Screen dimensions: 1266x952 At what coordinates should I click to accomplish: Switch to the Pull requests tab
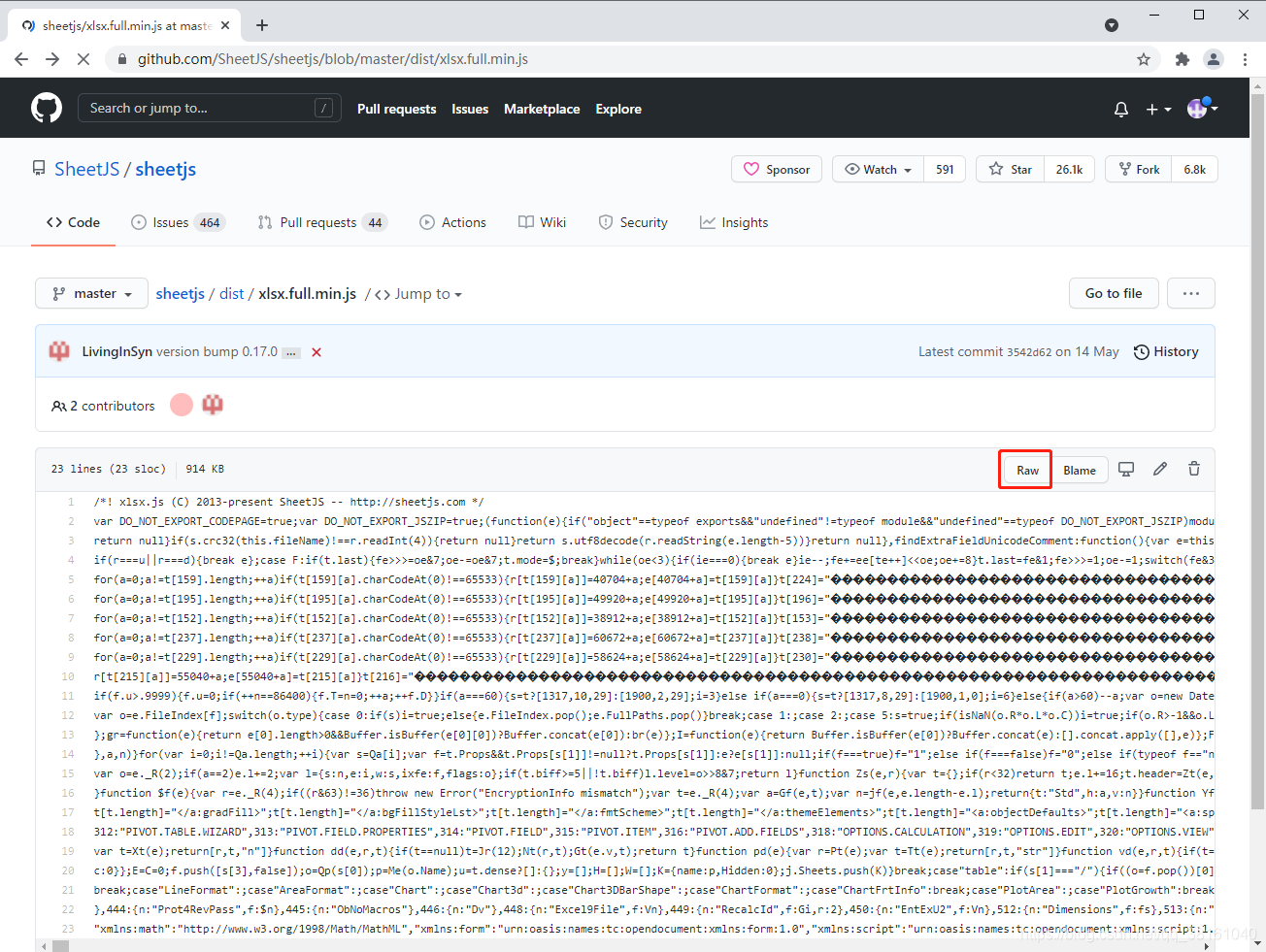click(x=322, y=222)
